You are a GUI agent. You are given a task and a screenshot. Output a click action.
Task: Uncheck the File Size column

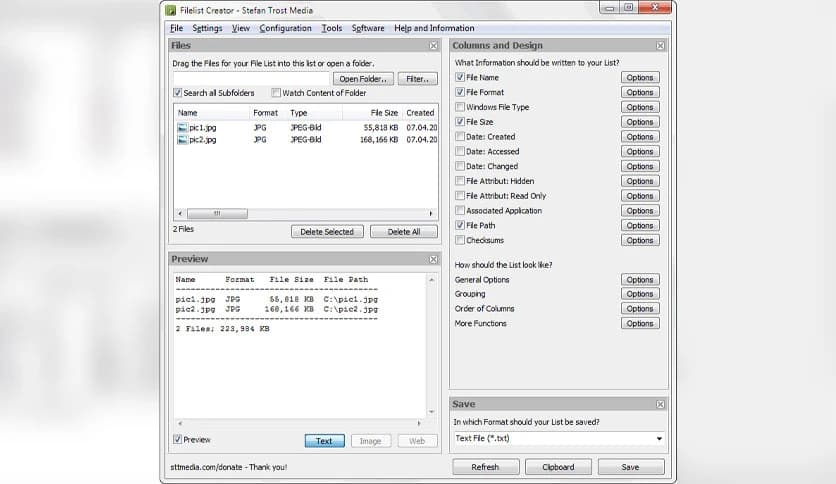click(460, 122)
